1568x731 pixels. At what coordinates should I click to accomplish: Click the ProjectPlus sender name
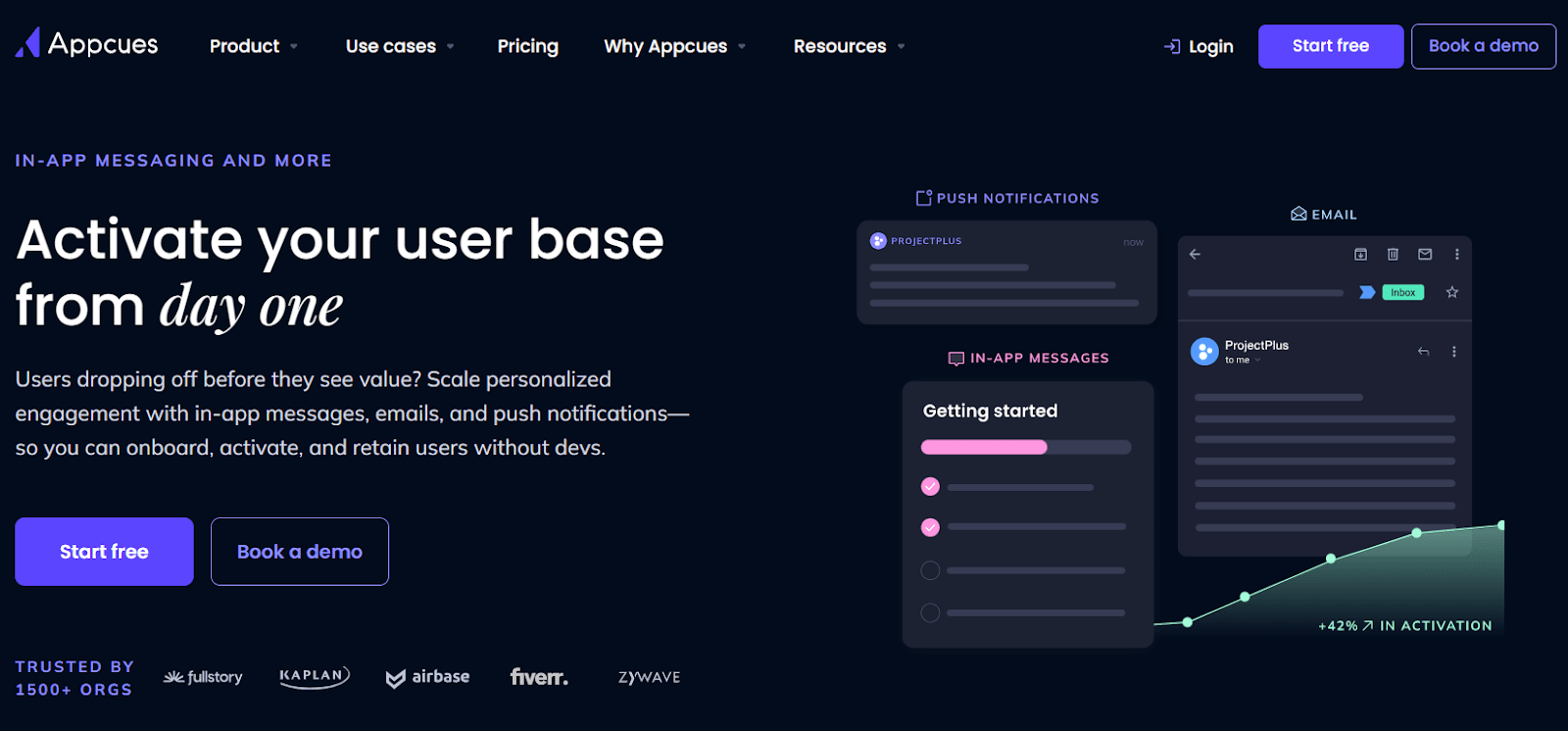pyautogui.click(x=1256, y=345)
